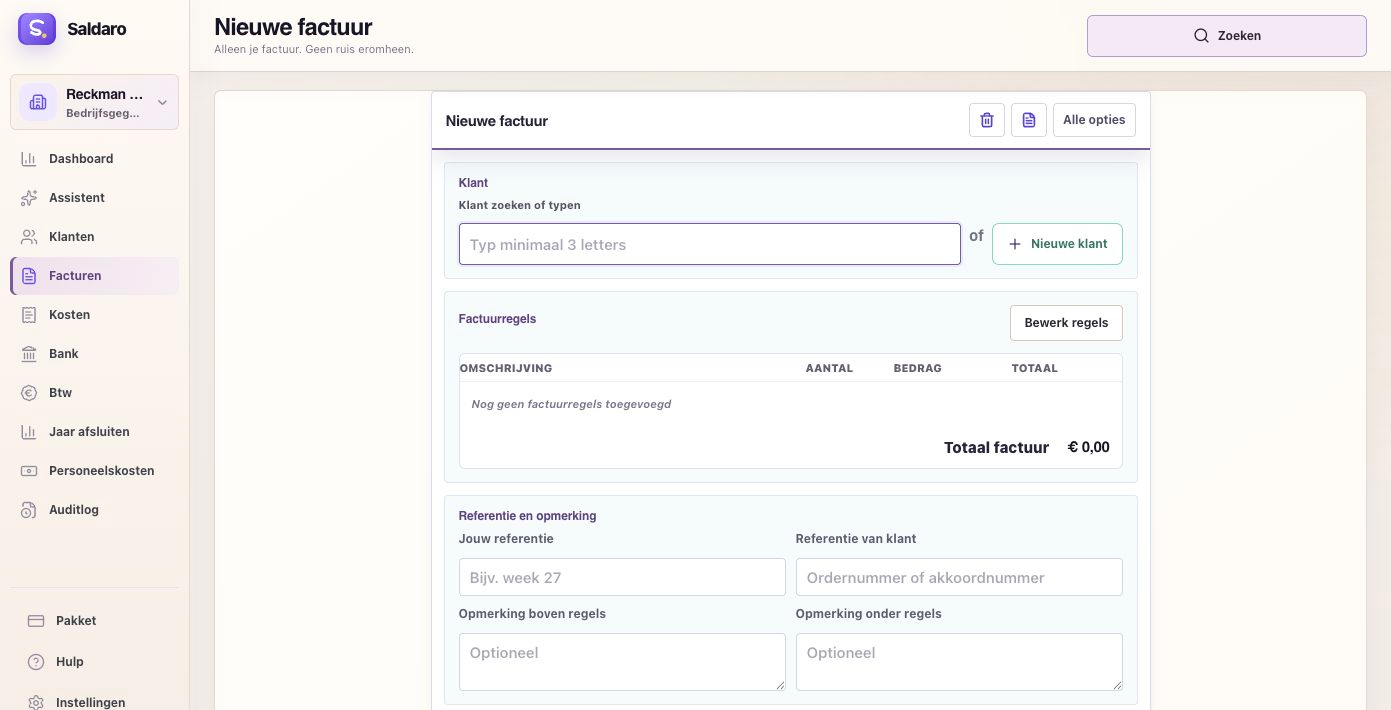The width and height of the screenshot is (1391, 710).
Task: Select Kosten in the sidebar
Action: (95, 315)
